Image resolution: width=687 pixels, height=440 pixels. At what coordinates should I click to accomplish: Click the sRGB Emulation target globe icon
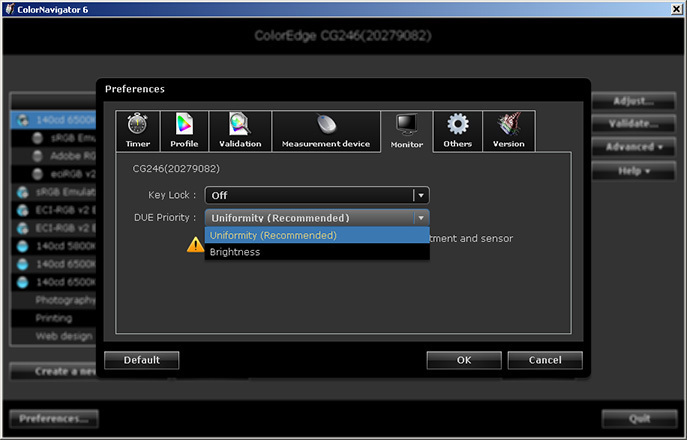click(23, 192)
